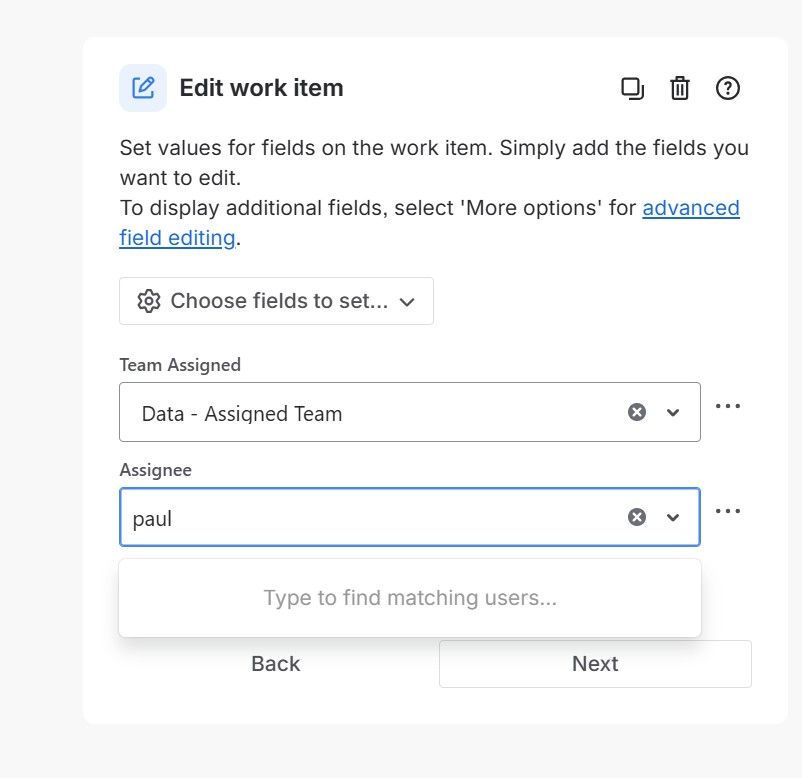Expand the Team Assigned dropdown chevron
The height and width of the screenshot is (778, 802).
673,412
